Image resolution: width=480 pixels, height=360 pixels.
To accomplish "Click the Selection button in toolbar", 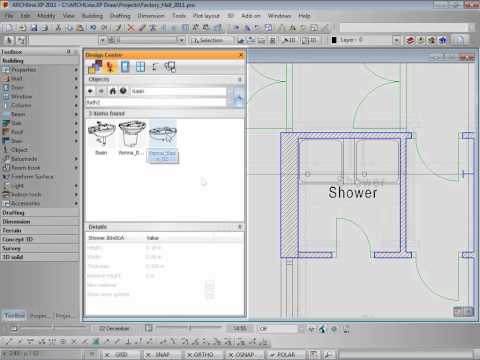I will [x=211, y=40].
